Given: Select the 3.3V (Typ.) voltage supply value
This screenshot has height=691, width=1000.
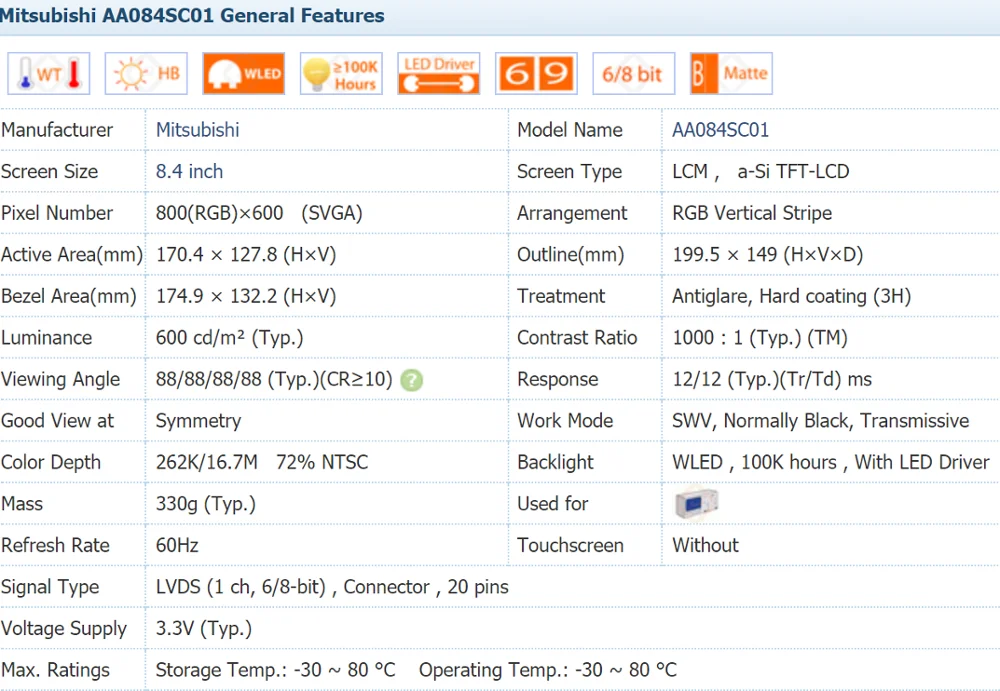Looking at the screenshot, I should point(204,628).
